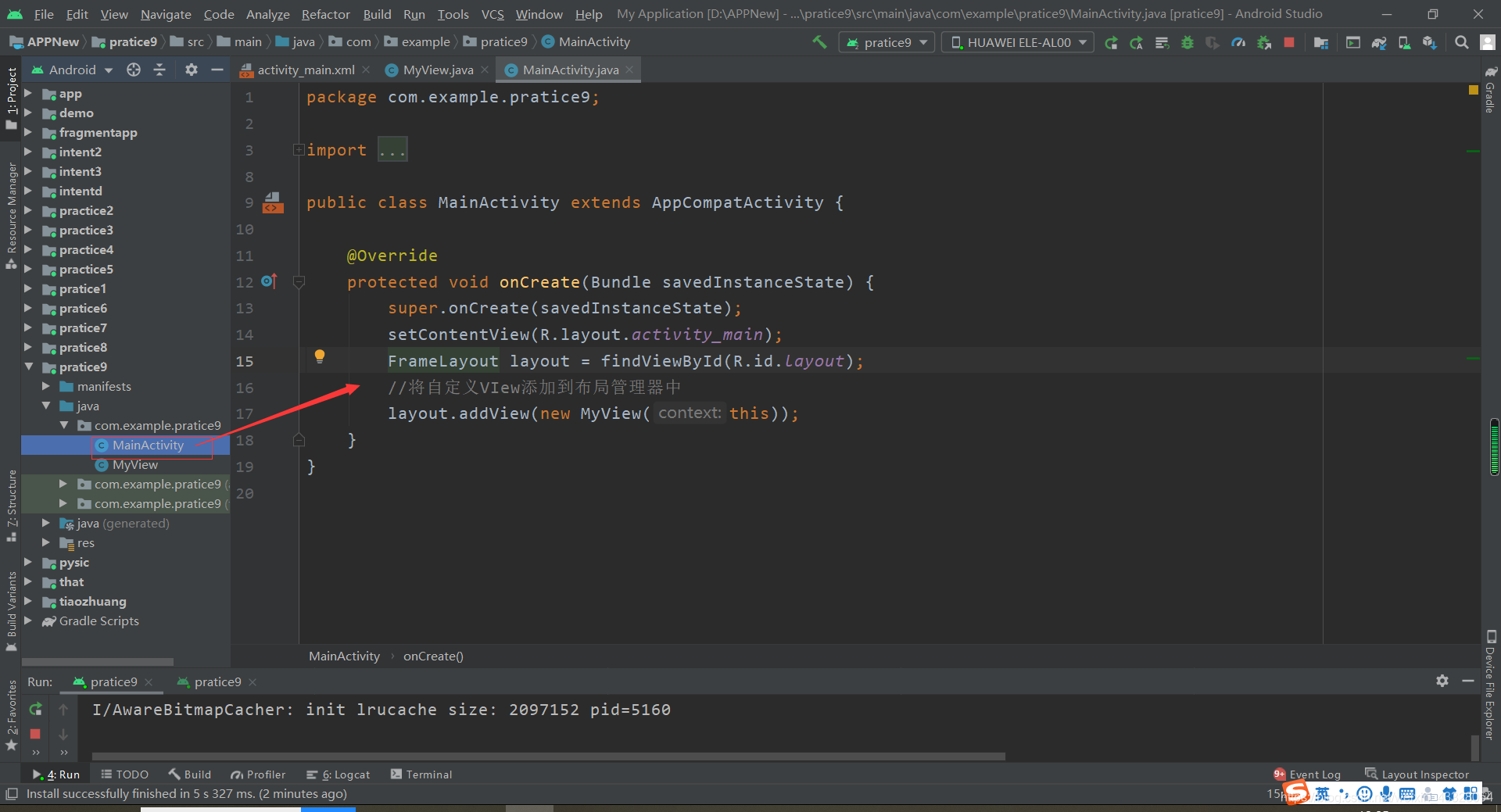Viewport: 1501px width, 812px height.
Task: Expand Gradle Scripts node
Action: [x=29, y=621]
